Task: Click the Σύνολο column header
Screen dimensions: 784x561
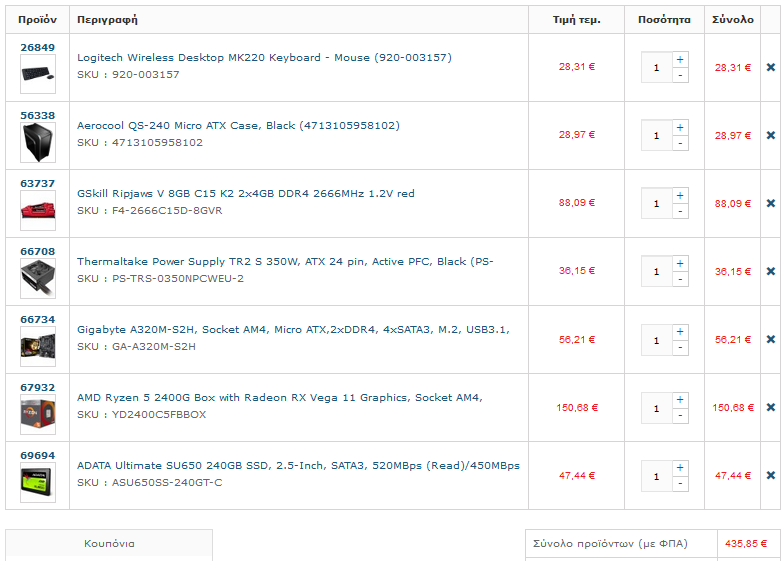Action: (x=732, y=20)
